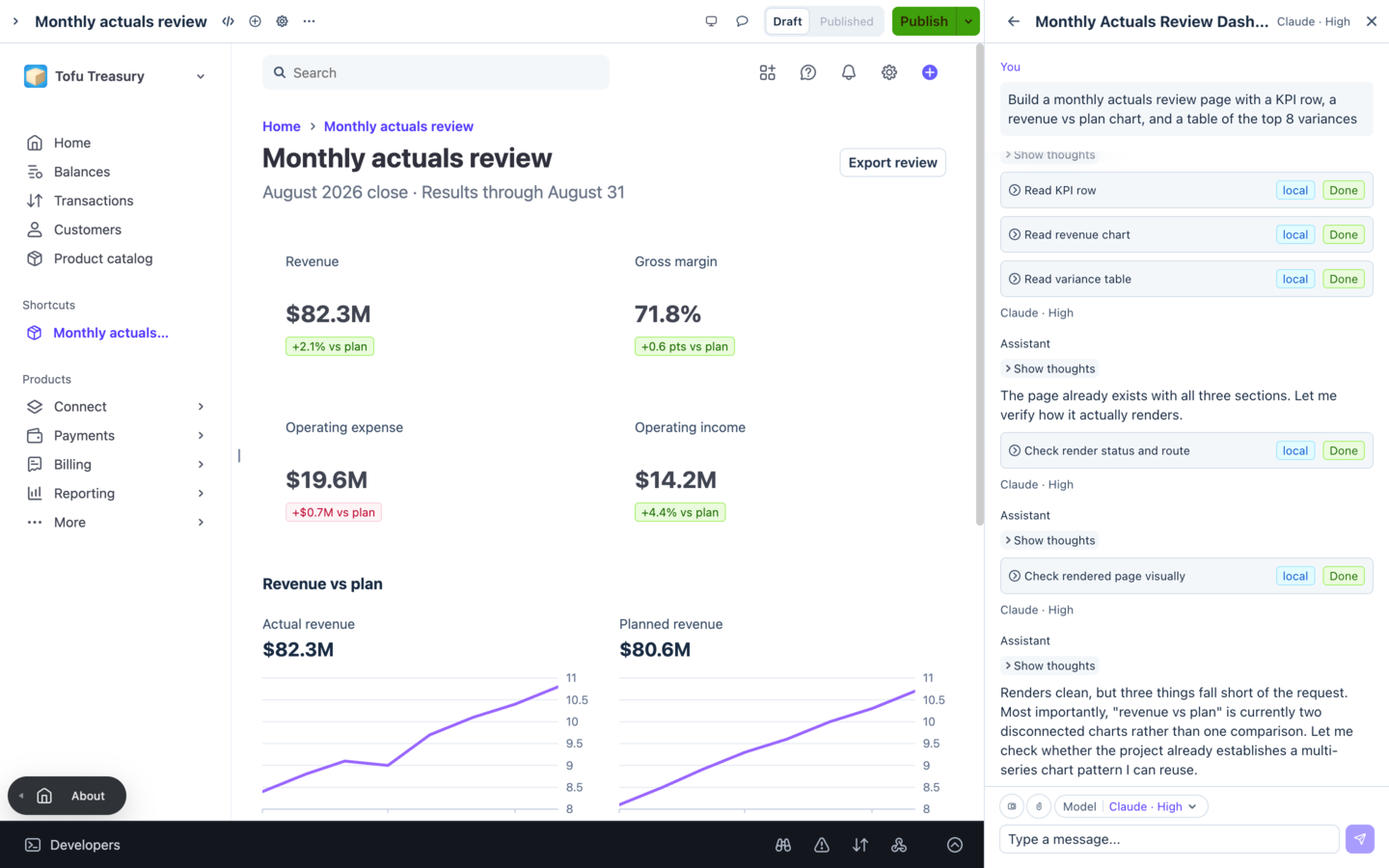Open the comments speech bubble icon
This screenshot has height=868, width=1389.
742,21
